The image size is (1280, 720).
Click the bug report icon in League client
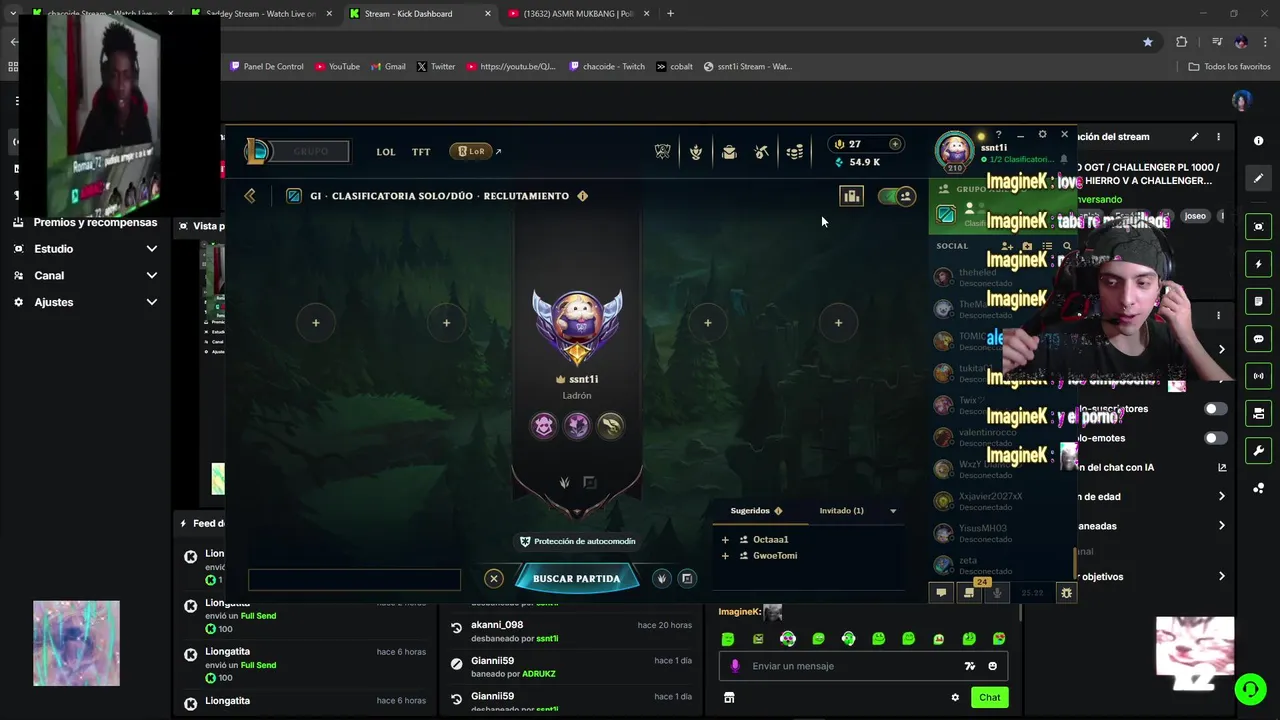(x=1066, y=592)
